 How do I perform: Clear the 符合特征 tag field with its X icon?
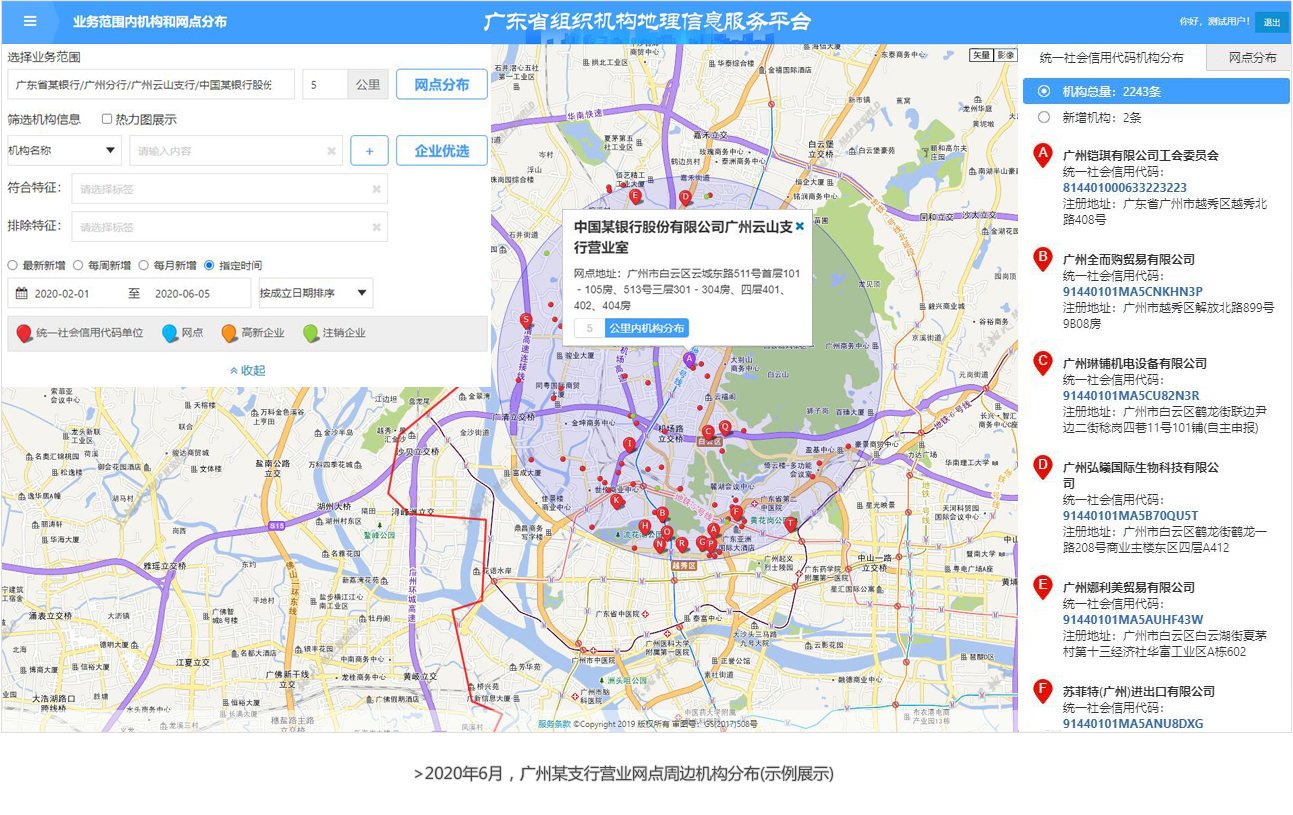coord(377,189)
